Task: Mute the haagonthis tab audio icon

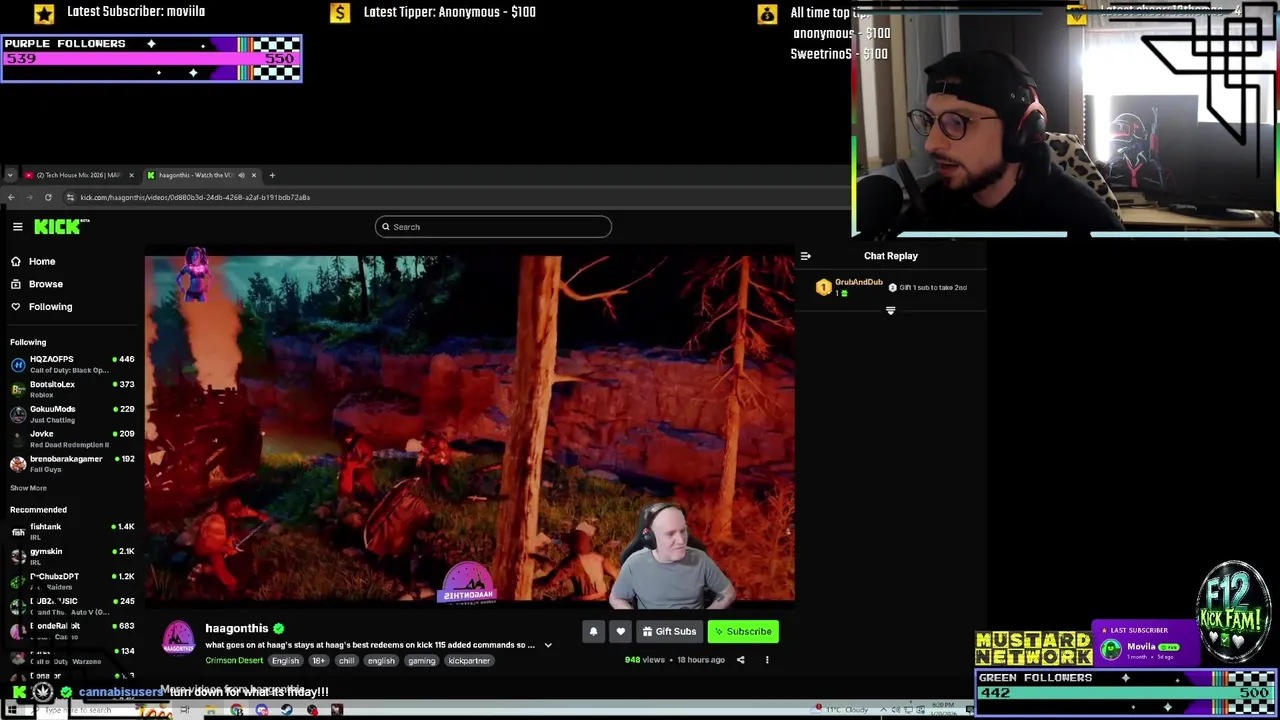Action: 241,175
